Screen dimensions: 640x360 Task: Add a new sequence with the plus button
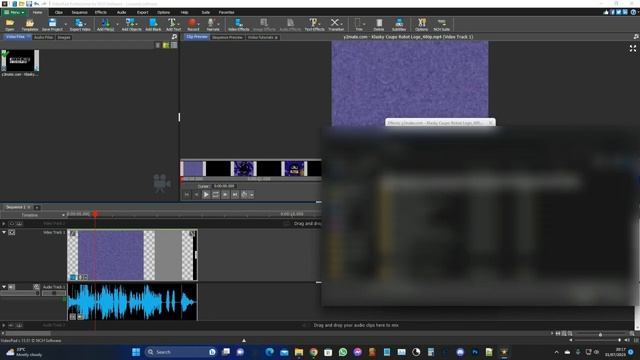(37, 207)
